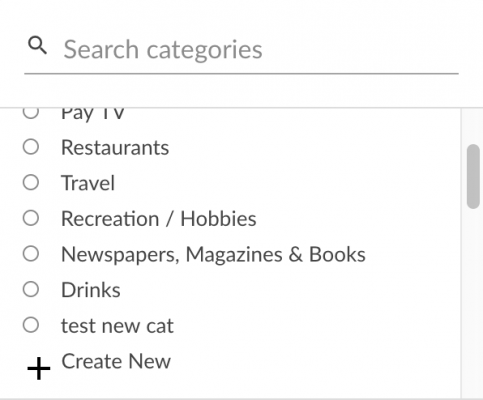Image resolution: width=483 pixels, height=400 pixels.
Task: Choose the Travel radio button
Action: [31, 182]
